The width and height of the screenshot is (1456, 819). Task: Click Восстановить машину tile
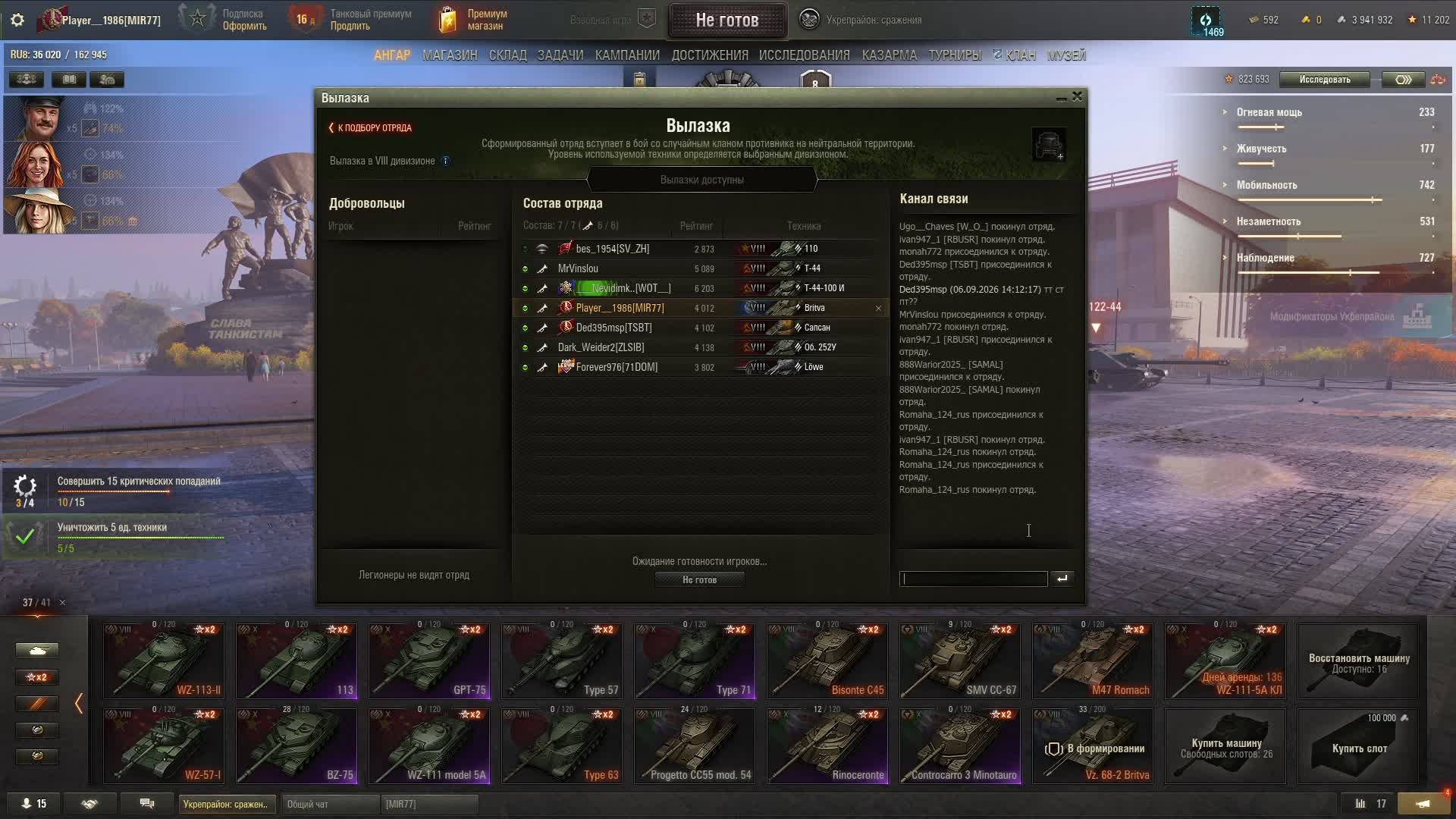(1358, 660)
